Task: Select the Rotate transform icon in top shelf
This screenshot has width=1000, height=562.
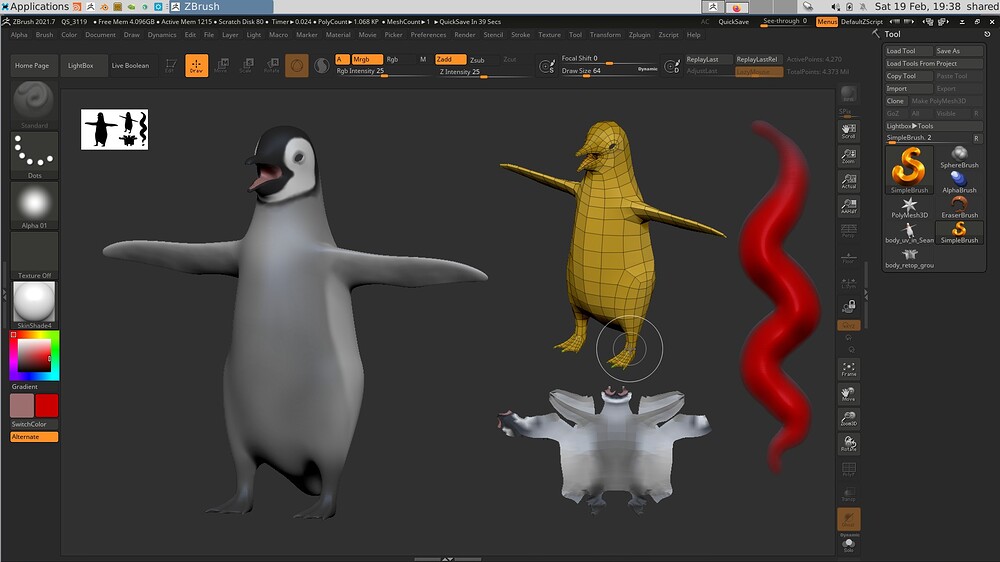Action: click(272, 65)
